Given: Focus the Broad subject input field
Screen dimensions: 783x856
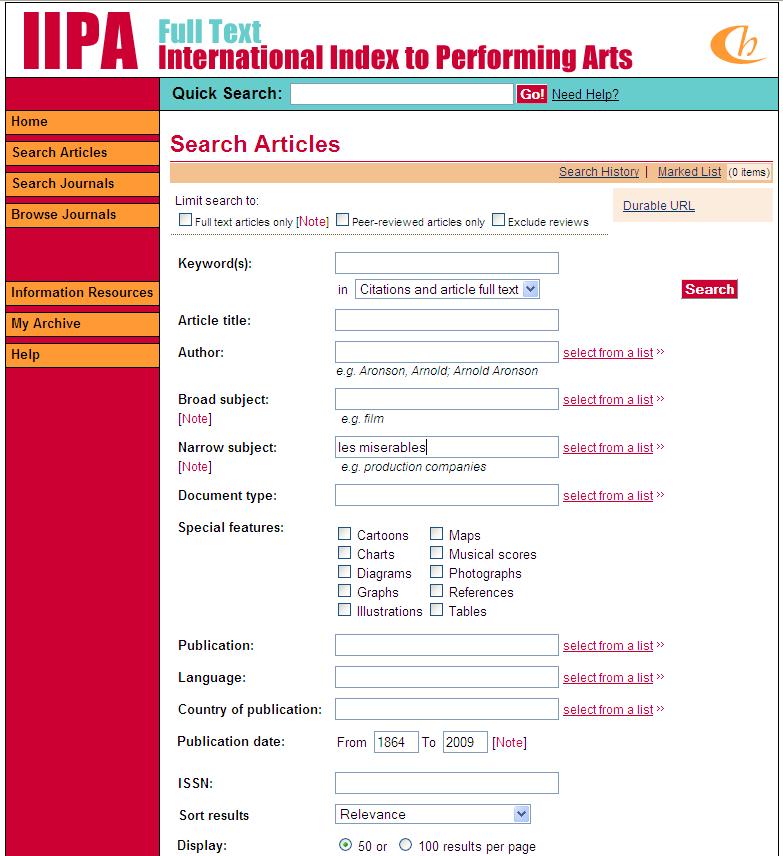Looking at the screenshot, I should (x=447, y=399).
